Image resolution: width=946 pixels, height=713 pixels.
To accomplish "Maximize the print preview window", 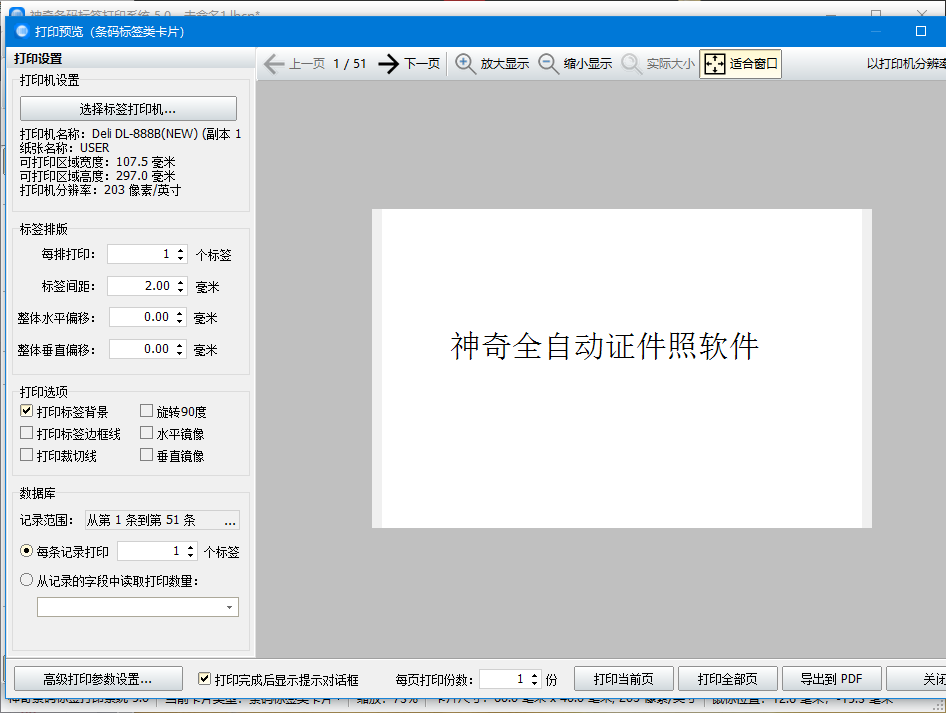I will tap(921, 31).
